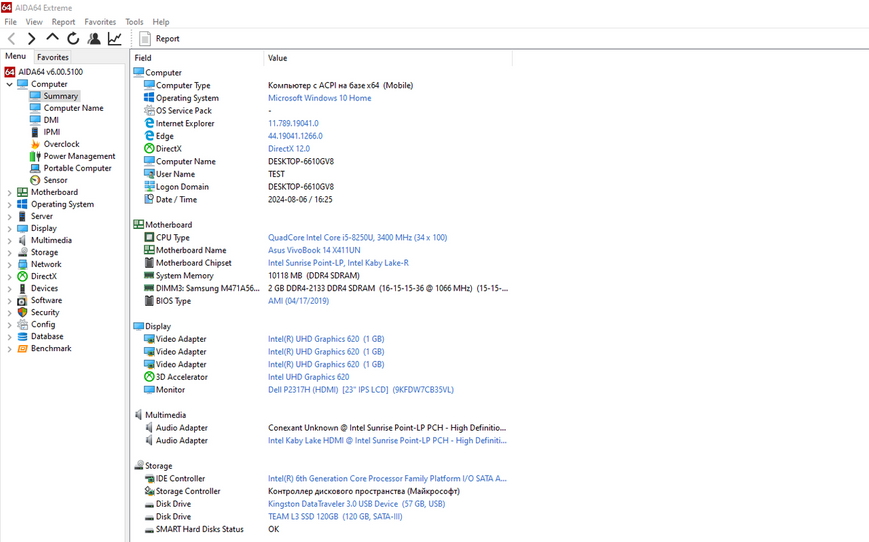869x542 pixels.
Task: Open the QuadCore Intel Core i5-8250U link
Action: [x=357, y=237]
